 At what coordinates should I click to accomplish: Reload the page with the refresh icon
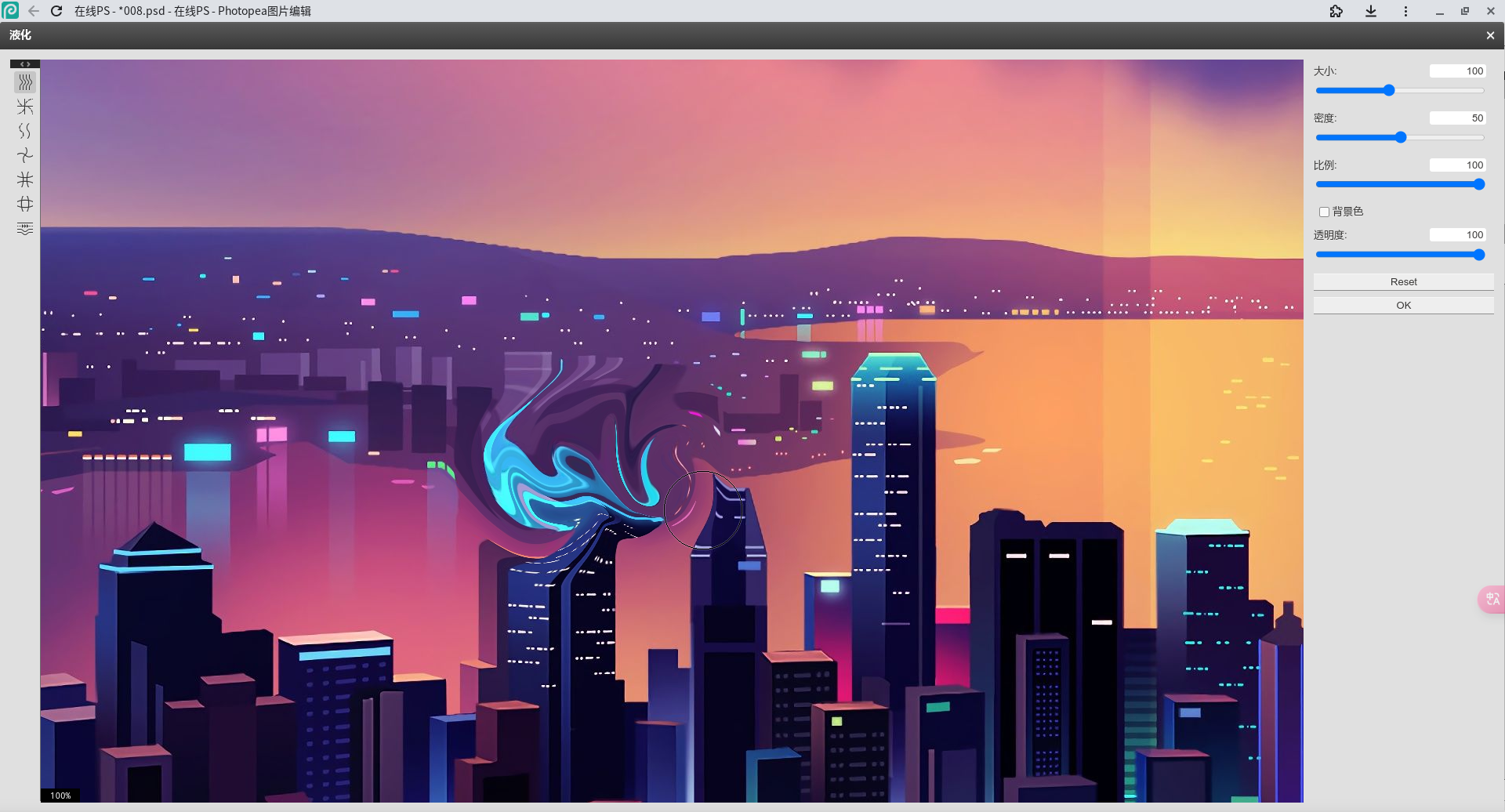(56, 11)
